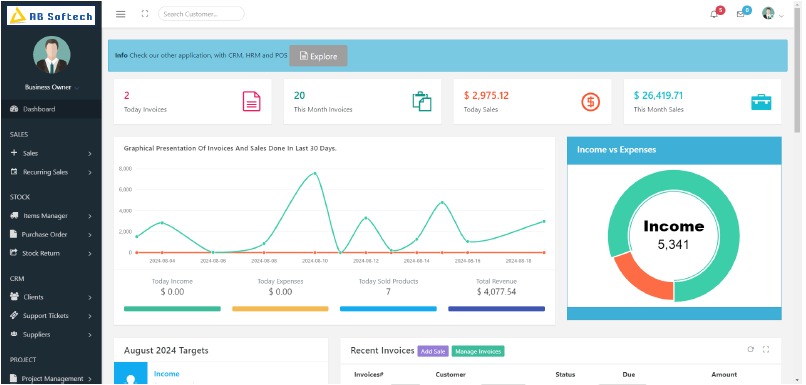The height and width of the screenshot is (385, 806).
Task: Open the Income link in August Targets
Action: point(167,374)
